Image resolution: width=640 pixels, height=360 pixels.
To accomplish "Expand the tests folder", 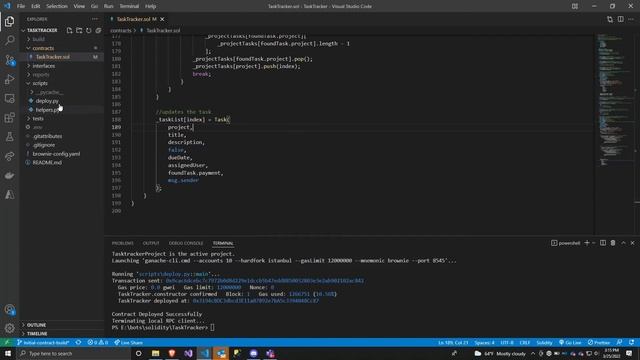I will point(38,118).
